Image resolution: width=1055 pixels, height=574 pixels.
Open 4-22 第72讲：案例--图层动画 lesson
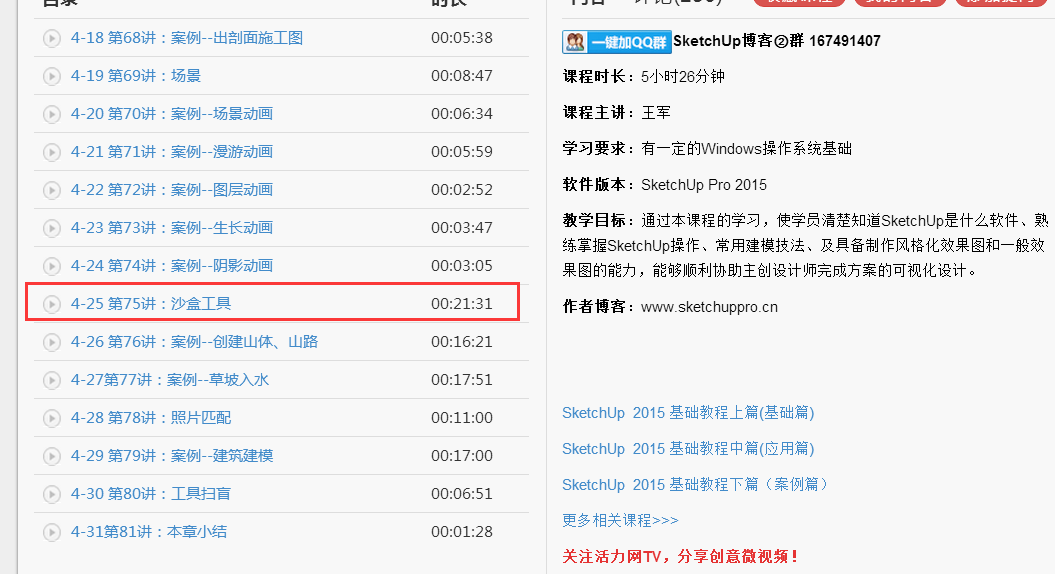pyautogui.click(x=172, y=190)
